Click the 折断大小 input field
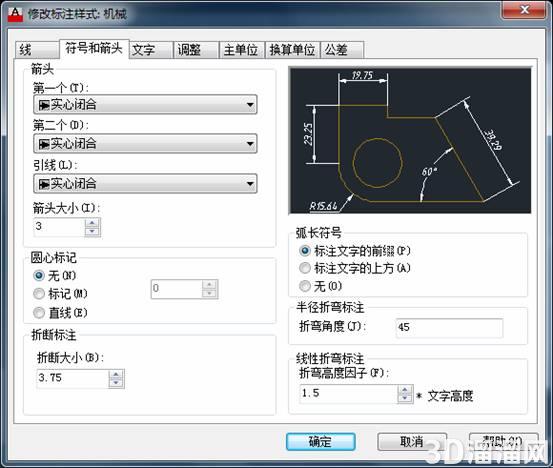 (x=73, y=378)
